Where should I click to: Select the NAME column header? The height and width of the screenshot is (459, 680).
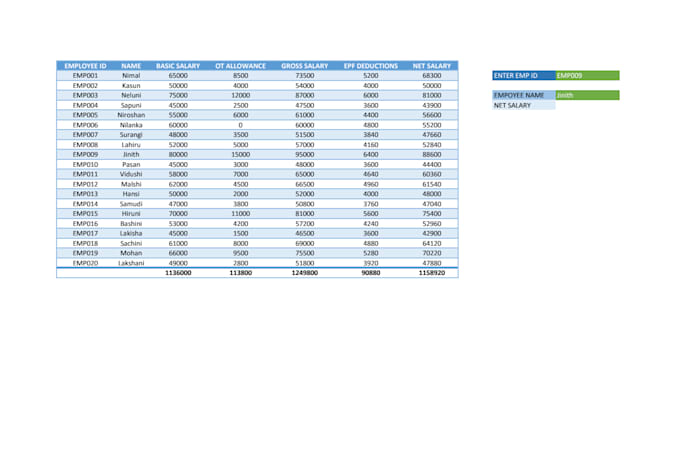pos(131,66)
